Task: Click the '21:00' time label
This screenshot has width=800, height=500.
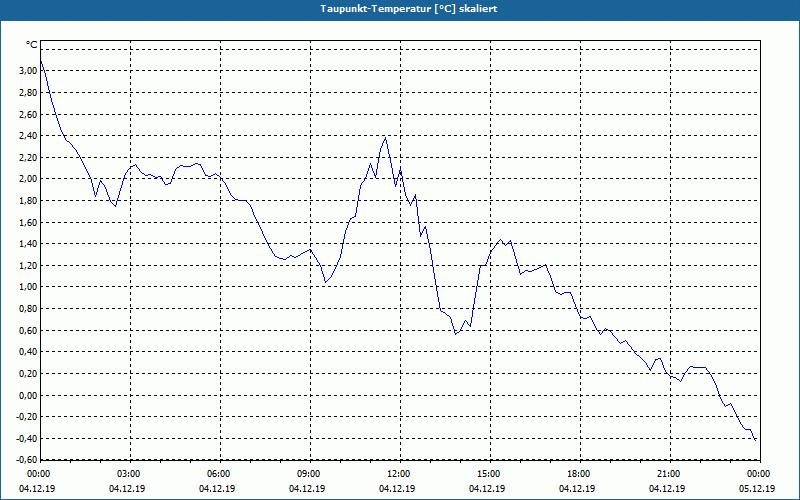Action: tap(669, 474)
